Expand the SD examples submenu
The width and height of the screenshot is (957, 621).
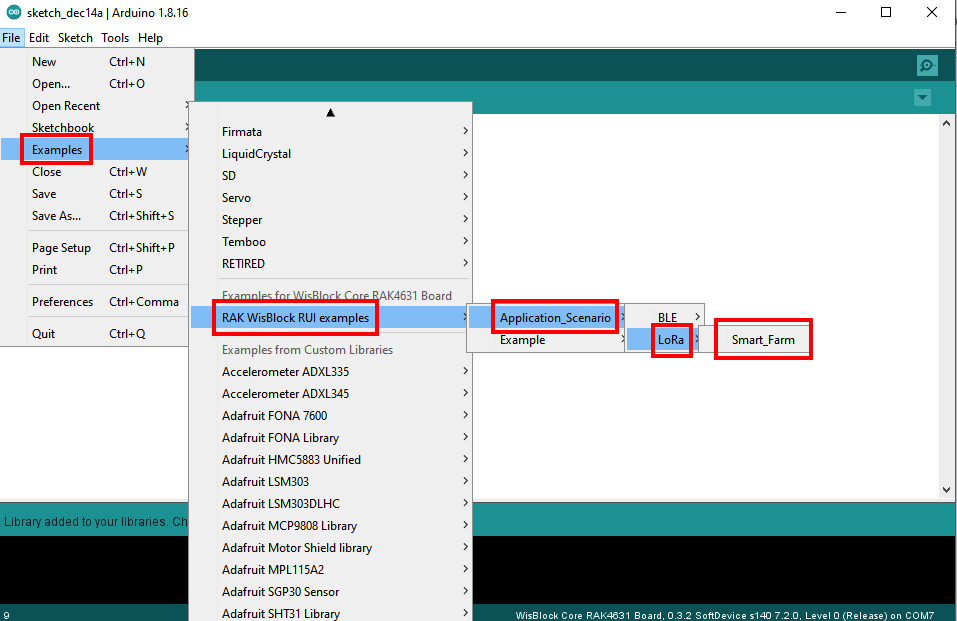pyautogui.click(x=330, y=175)
